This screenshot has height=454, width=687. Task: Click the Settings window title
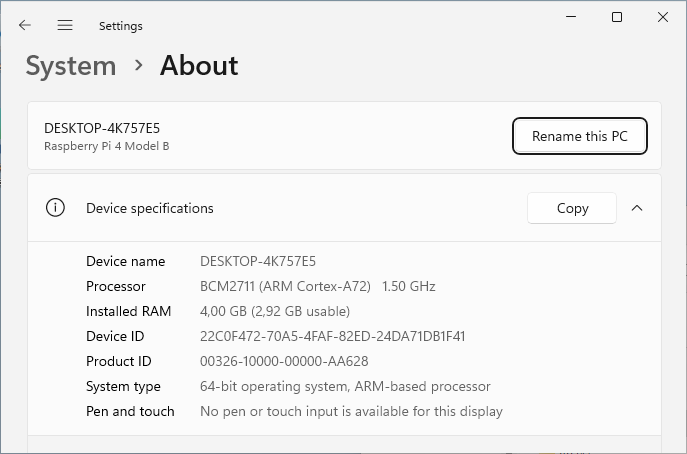tap(120, 26)
